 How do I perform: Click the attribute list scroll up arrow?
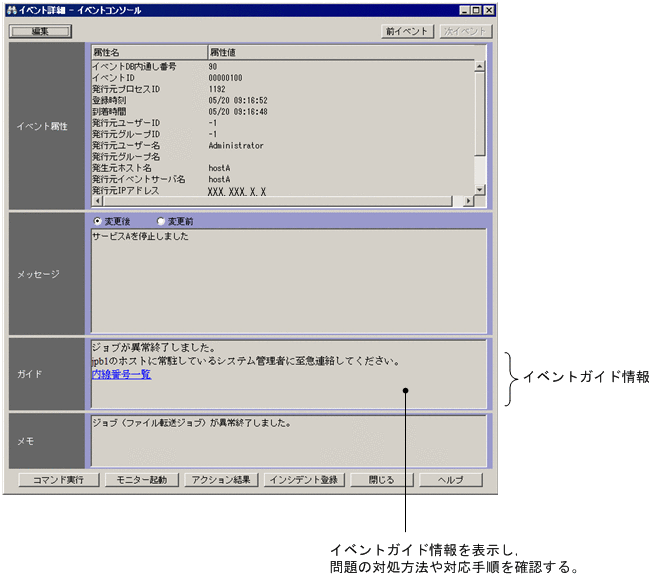(480, 66)
